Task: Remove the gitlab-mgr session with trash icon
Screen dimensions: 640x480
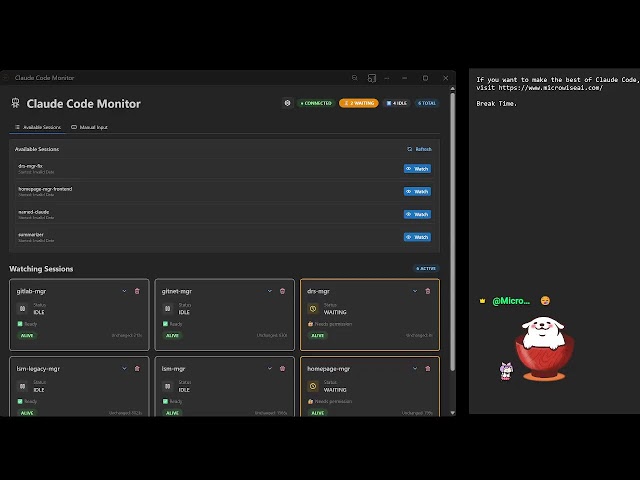Action: coord(137,291)
